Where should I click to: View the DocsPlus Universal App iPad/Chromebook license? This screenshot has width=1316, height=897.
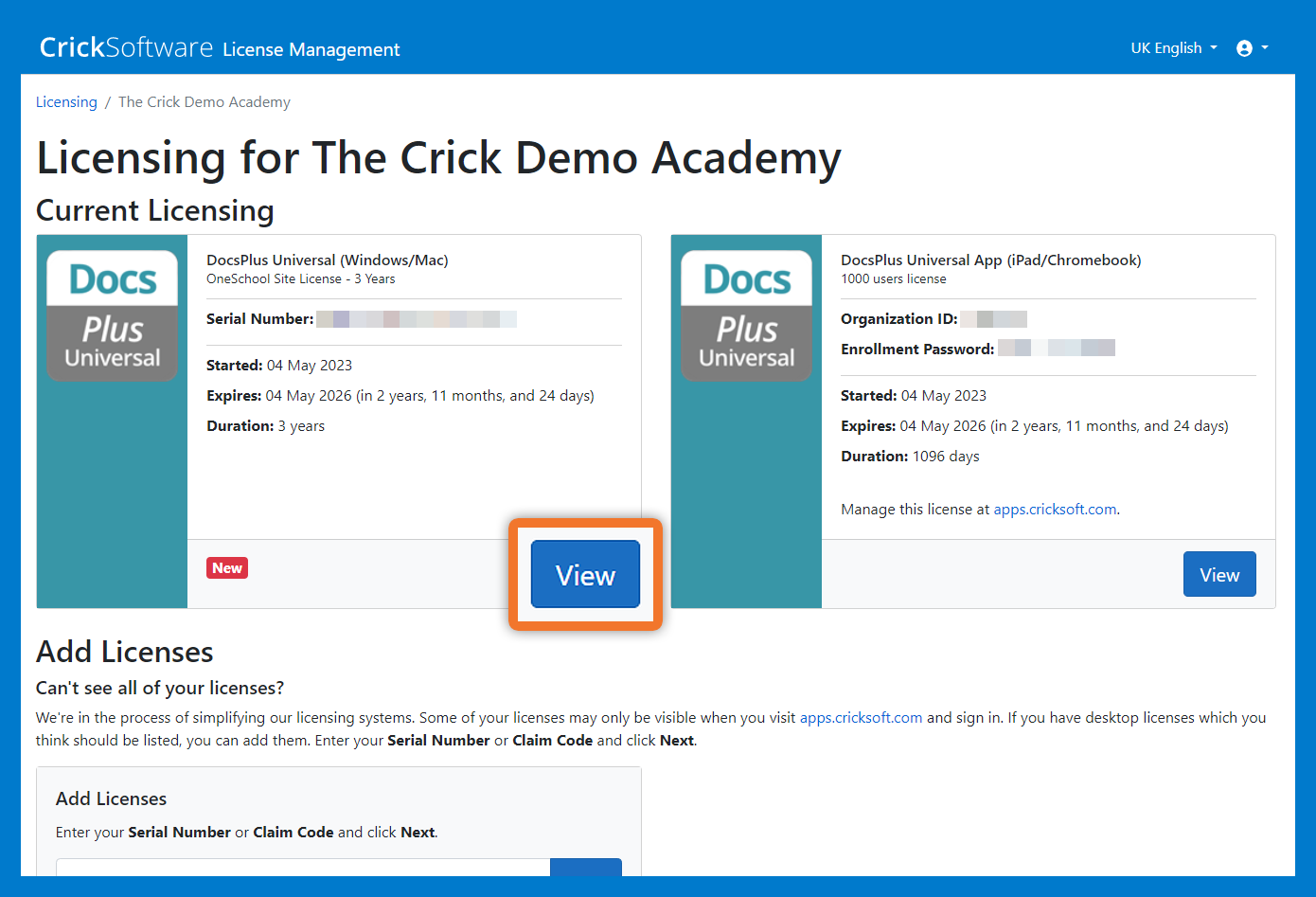pos(1218,575)
